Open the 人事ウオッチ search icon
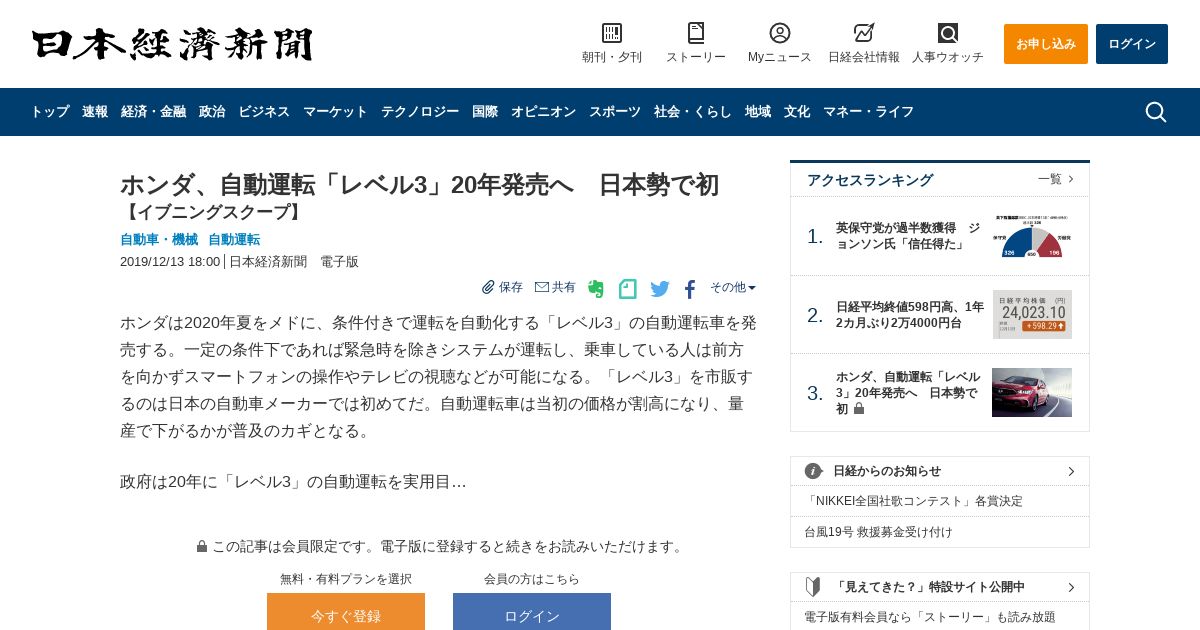Screen dimensions: 1200x630 coord(948,33)
